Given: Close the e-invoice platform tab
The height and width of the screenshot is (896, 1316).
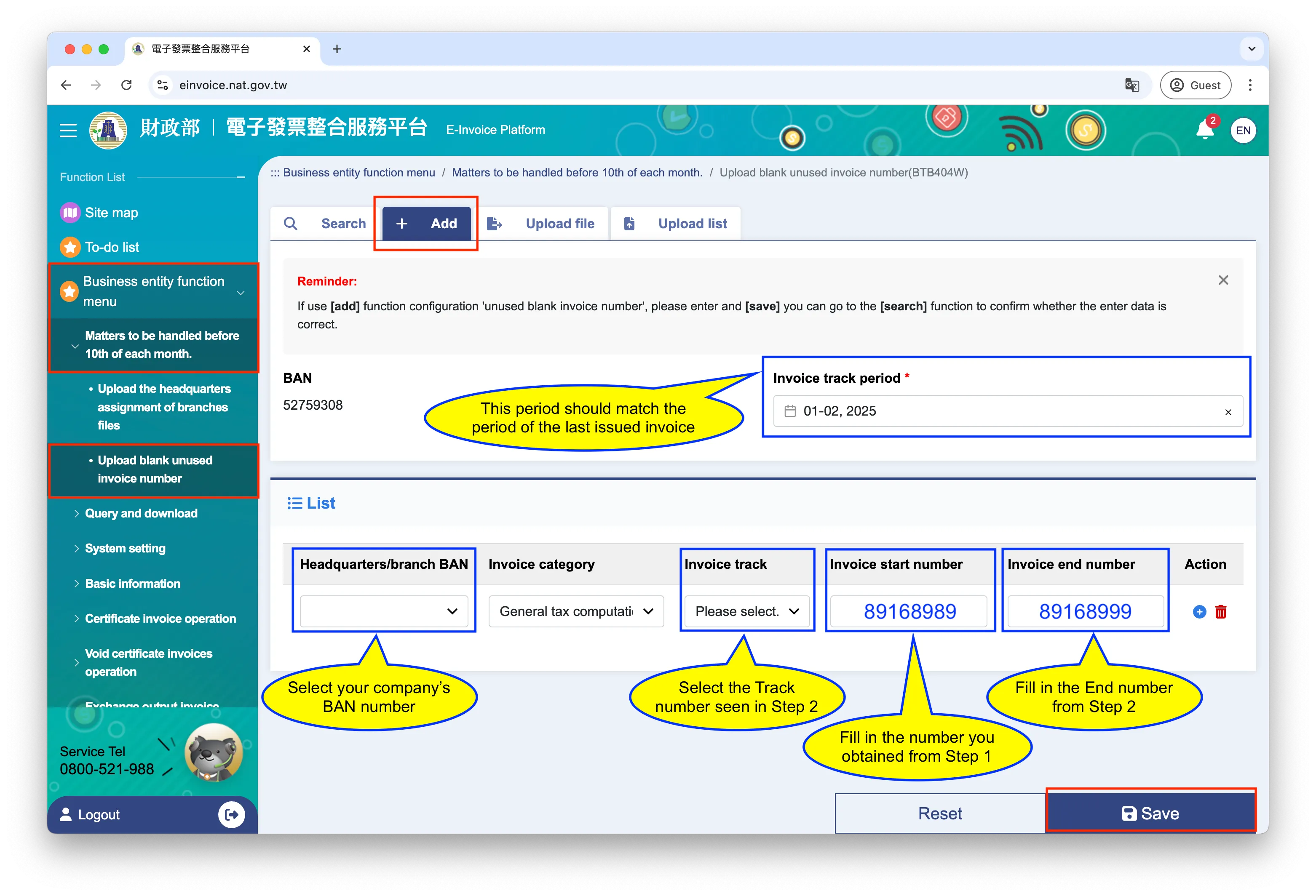Looking at the screenshot, I should coord(306,49).
